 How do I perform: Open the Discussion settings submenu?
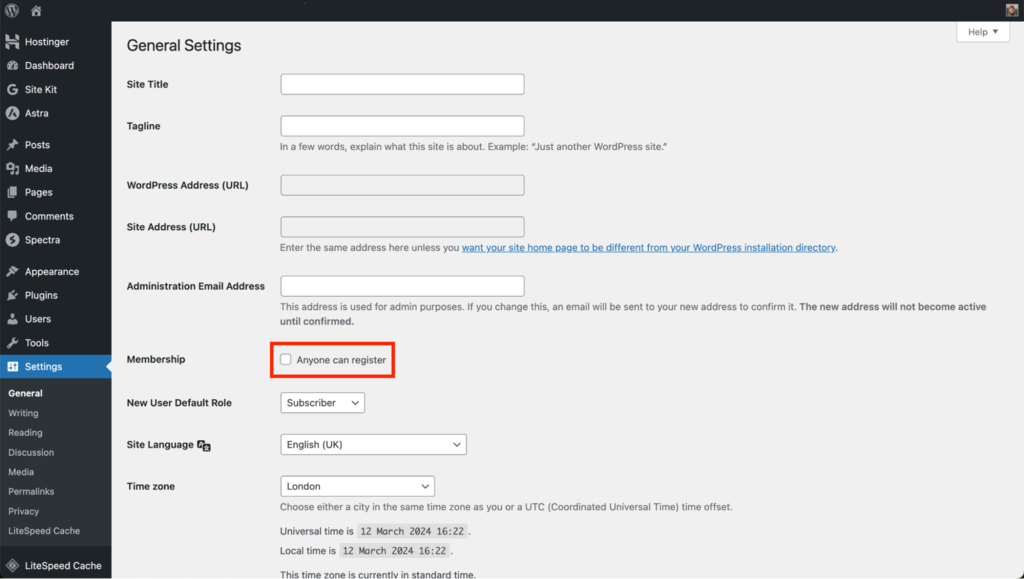click(31, 452)
